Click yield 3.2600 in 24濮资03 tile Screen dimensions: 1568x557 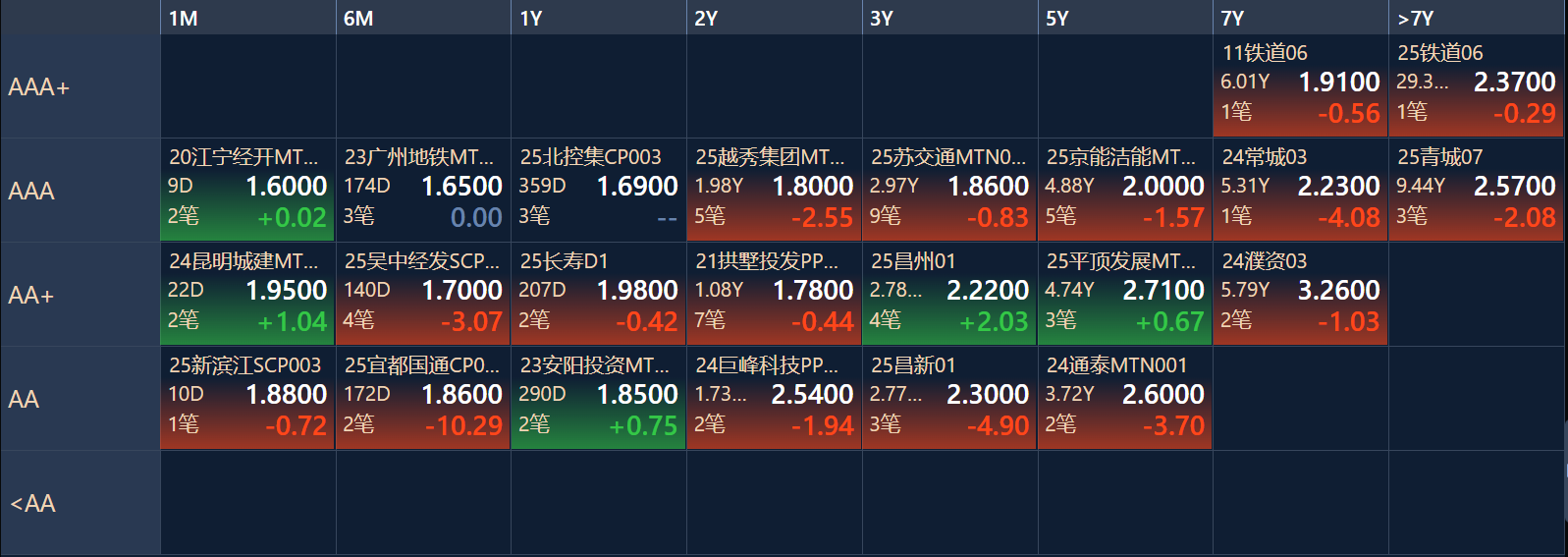point(1339,290)
